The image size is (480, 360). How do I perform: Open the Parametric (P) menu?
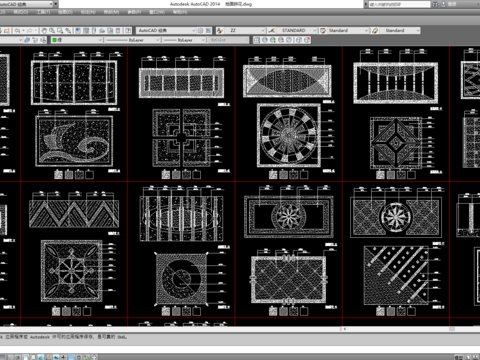click(134, 12)
